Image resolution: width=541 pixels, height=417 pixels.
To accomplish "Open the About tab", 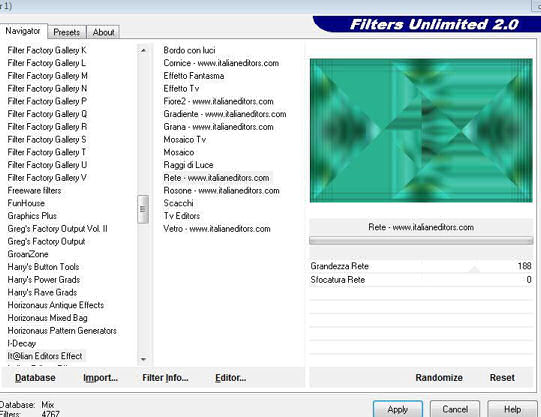I will pos(103,32).
